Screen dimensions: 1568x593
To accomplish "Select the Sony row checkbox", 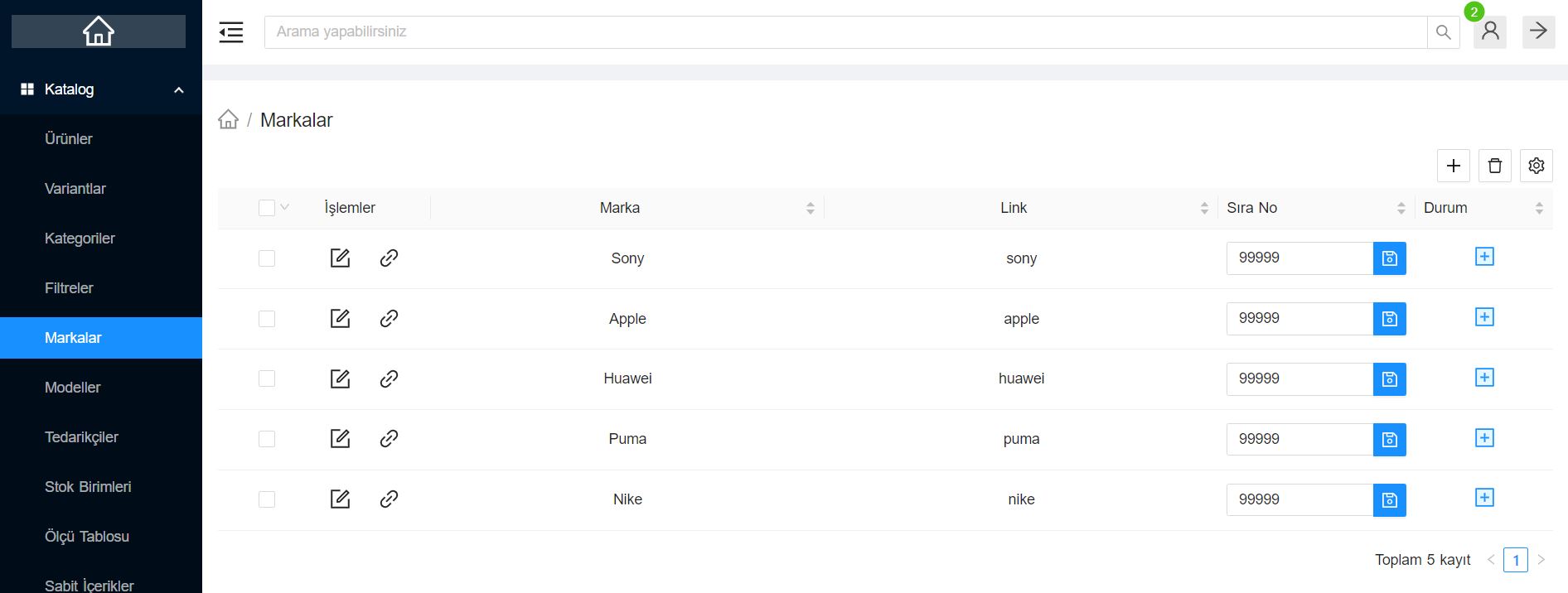I will click(x=267, y=258).
